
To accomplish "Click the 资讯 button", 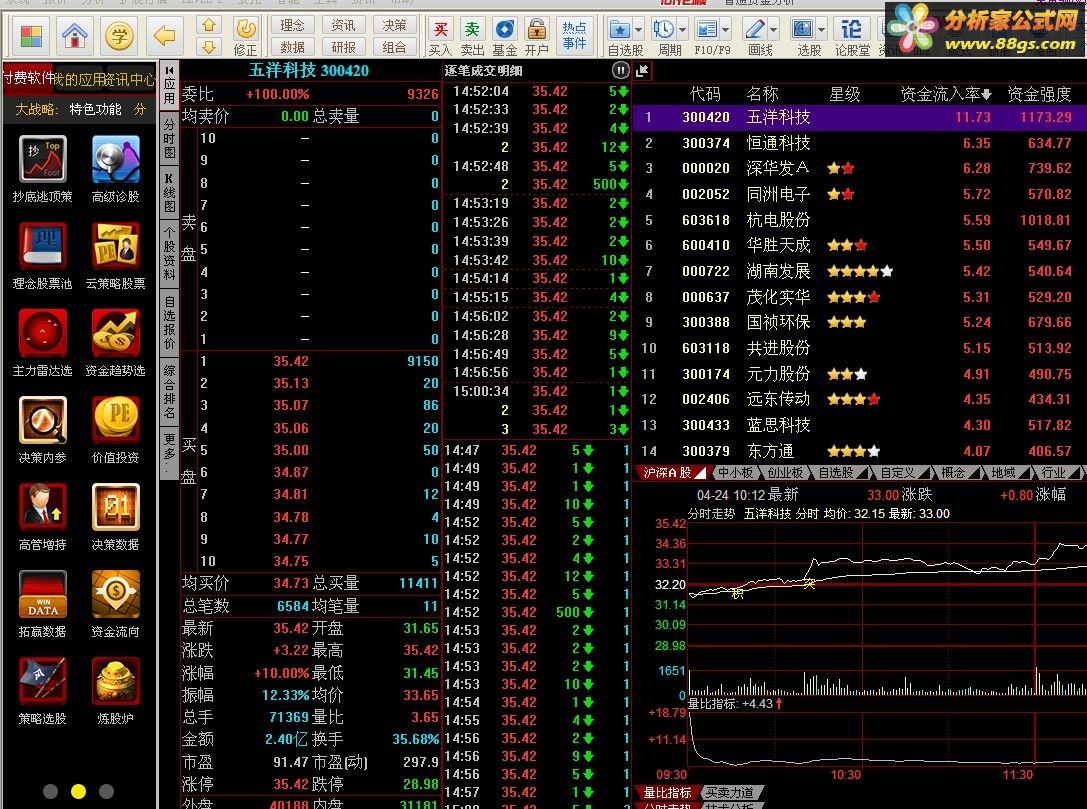I will point(343,25).
